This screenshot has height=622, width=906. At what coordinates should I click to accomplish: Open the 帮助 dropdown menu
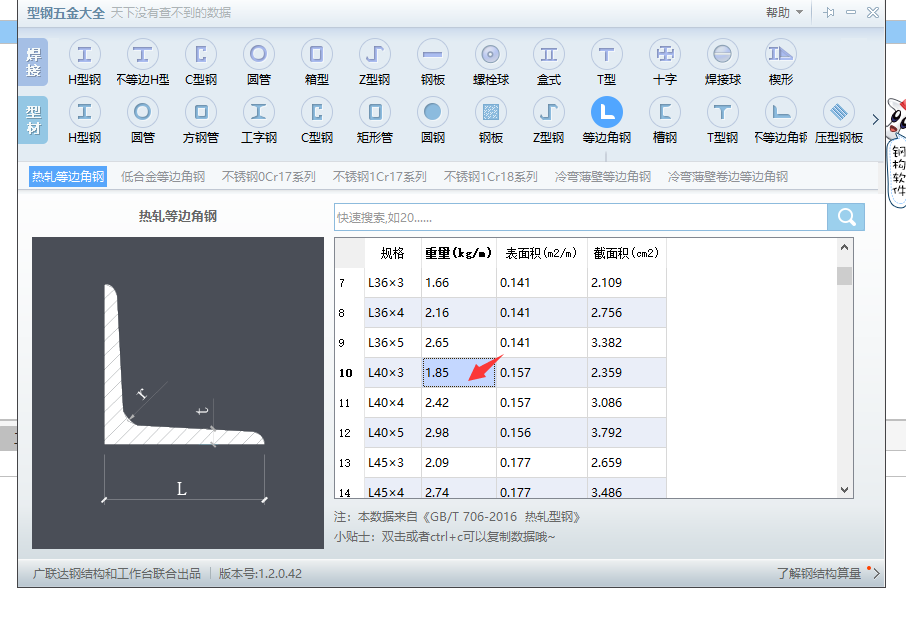pyautogui.click(x=784, y=12)
